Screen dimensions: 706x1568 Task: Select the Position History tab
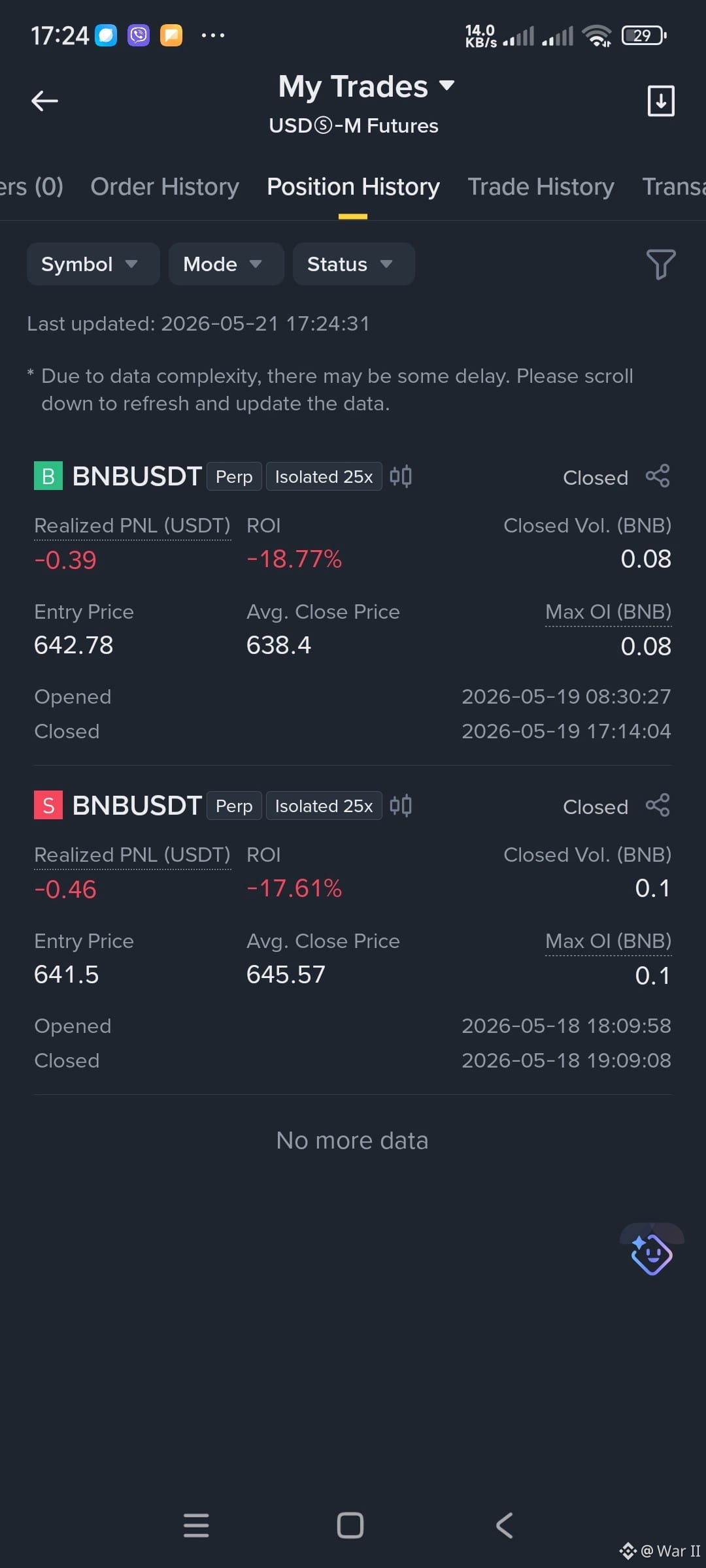tap(353, 187)
